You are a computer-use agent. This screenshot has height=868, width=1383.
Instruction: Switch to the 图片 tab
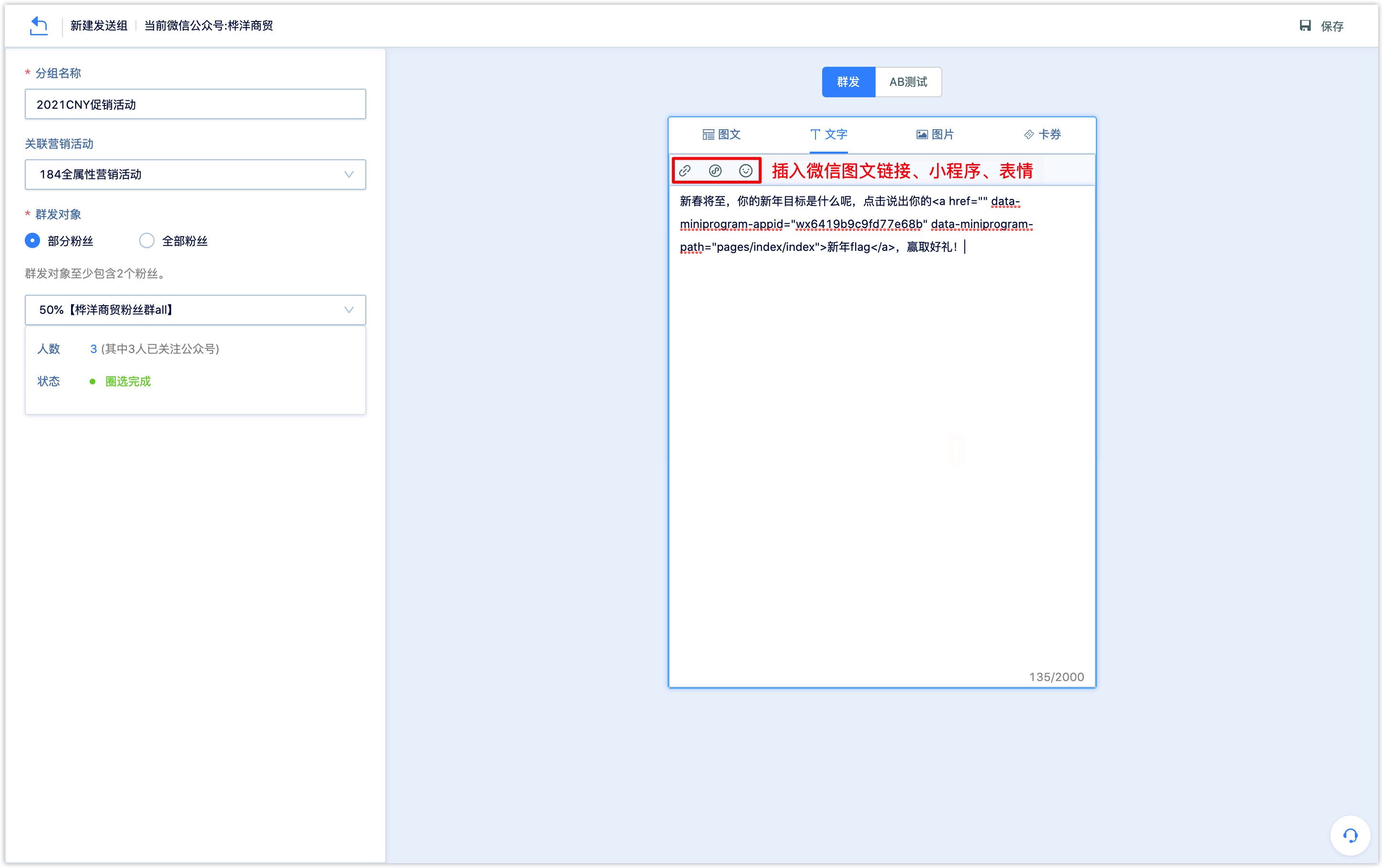coord(935,134)
